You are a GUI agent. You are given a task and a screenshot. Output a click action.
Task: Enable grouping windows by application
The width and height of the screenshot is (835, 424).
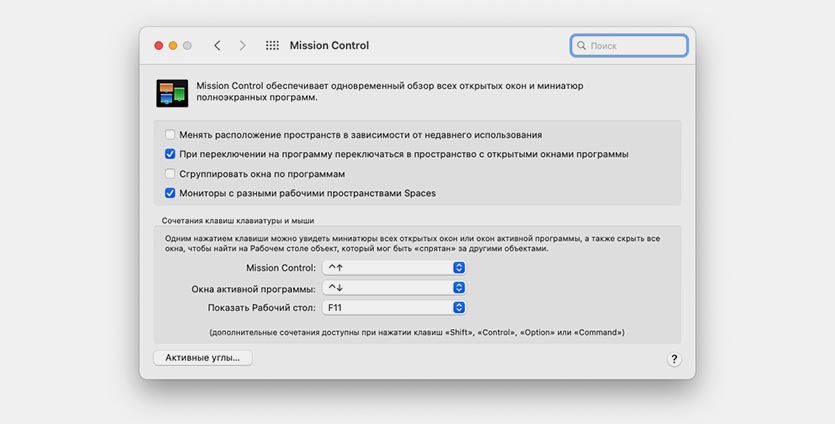pyautogui.click(x=170, y=174)
